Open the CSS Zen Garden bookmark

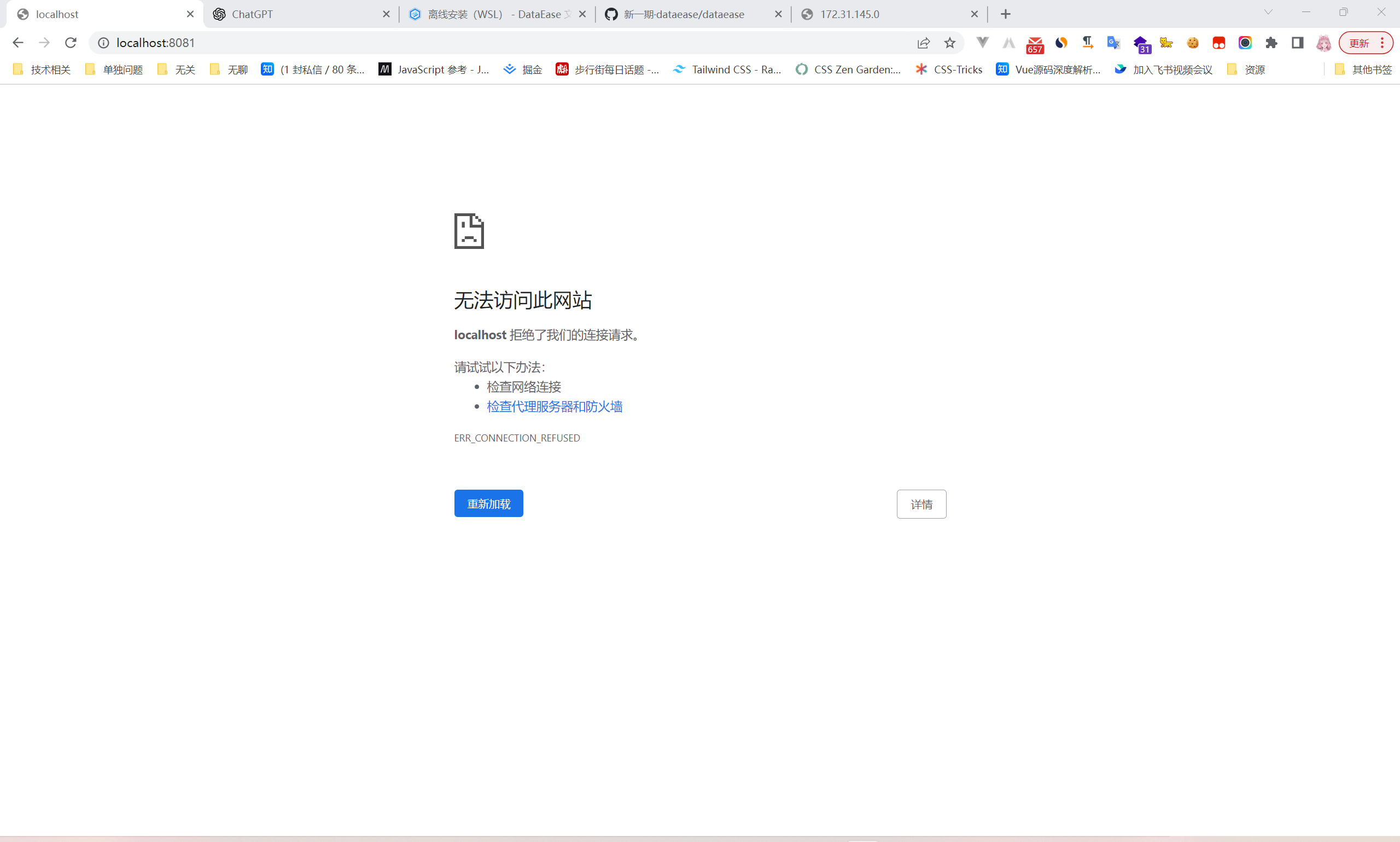coord(848,69)
